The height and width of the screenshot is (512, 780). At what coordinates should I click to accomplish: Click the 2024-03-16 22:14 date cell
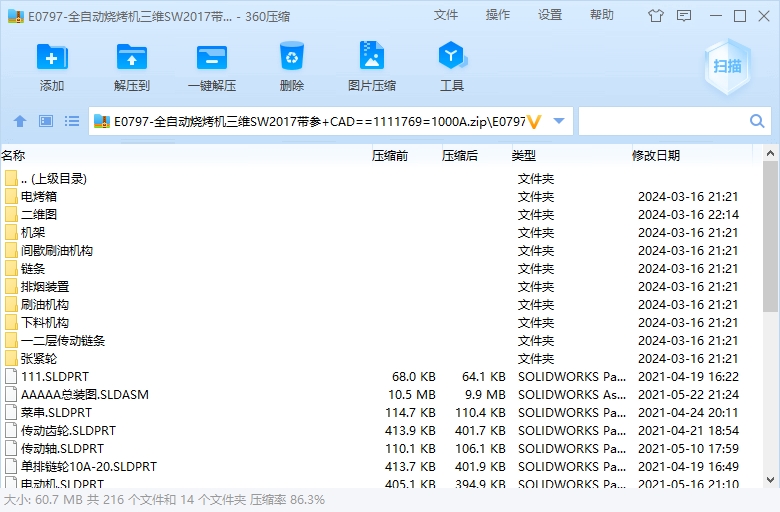pyautogui.click(x=688, y=214)
